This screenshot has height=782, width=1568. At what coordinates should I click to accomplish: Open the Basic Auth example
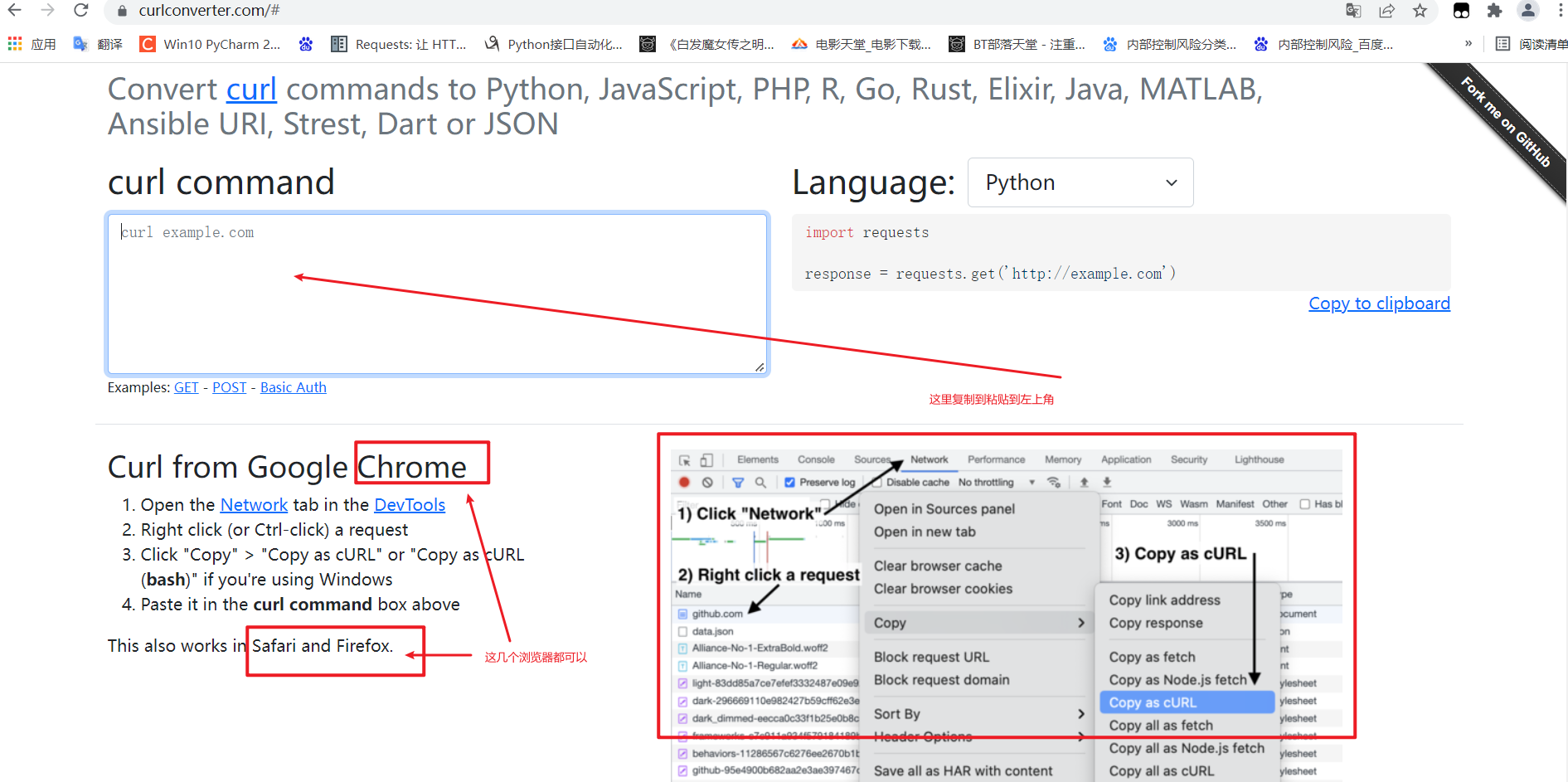click(x=293, y=387)
